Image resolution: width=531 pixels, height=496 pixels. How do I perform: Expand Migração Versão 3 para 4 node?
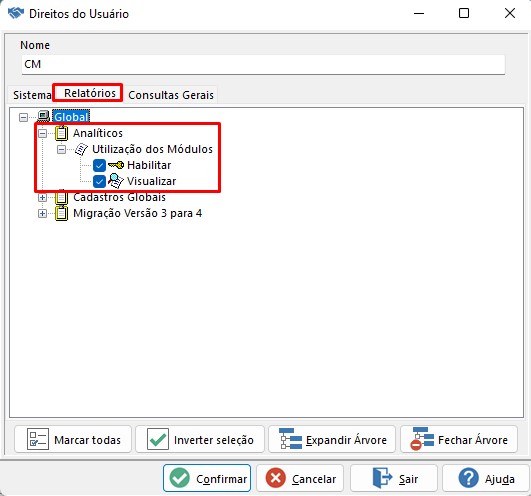(42, 213)
